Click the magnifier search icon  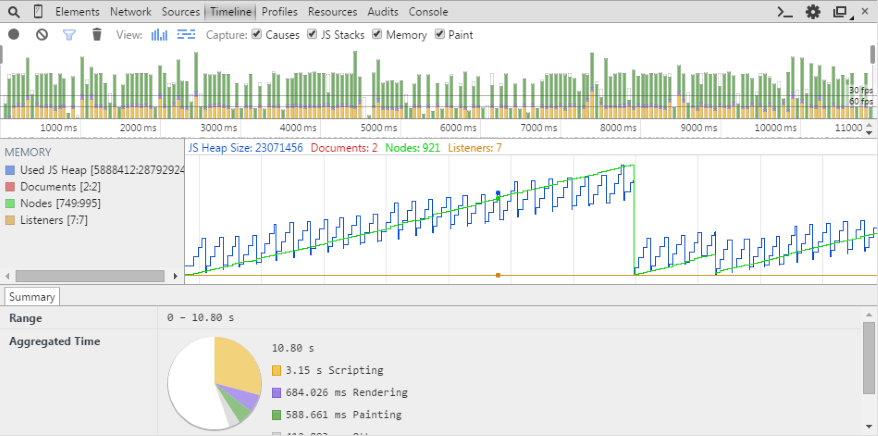tap(14, 12)
